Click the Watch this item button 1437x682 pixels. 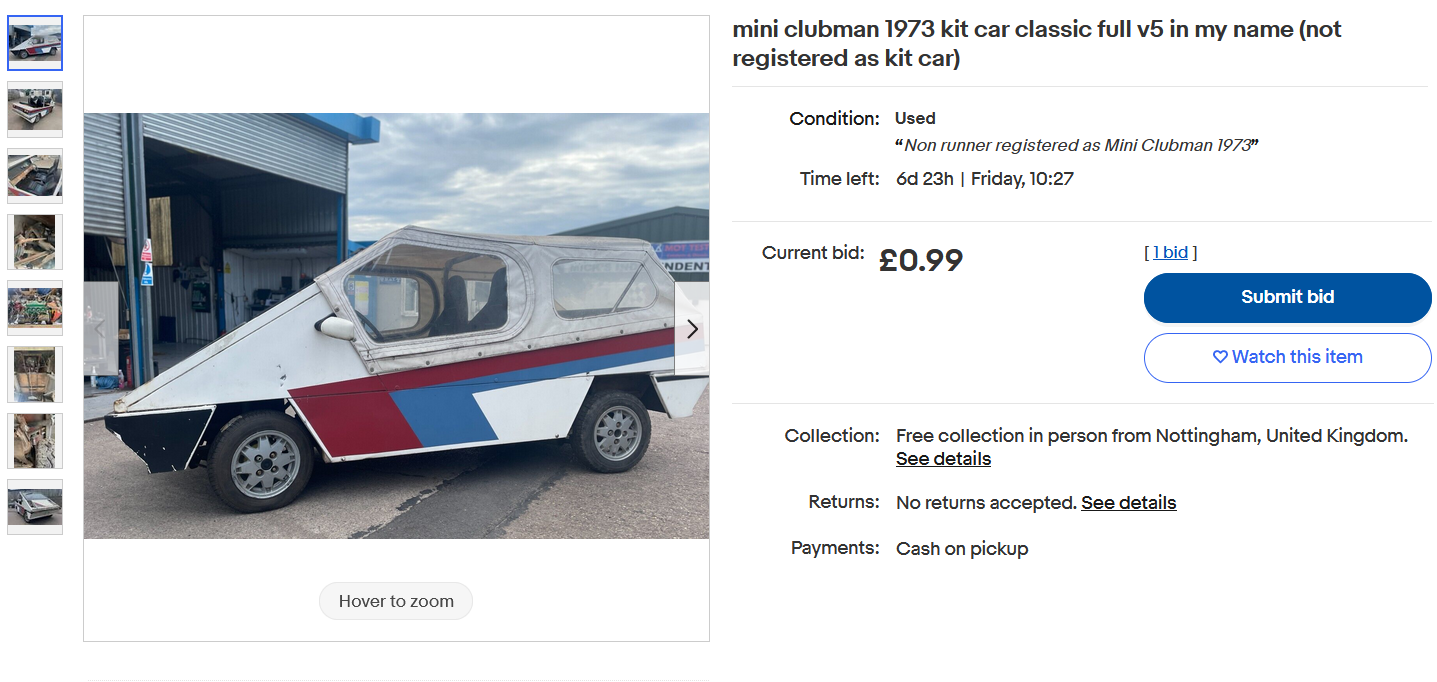point(1287,357)
